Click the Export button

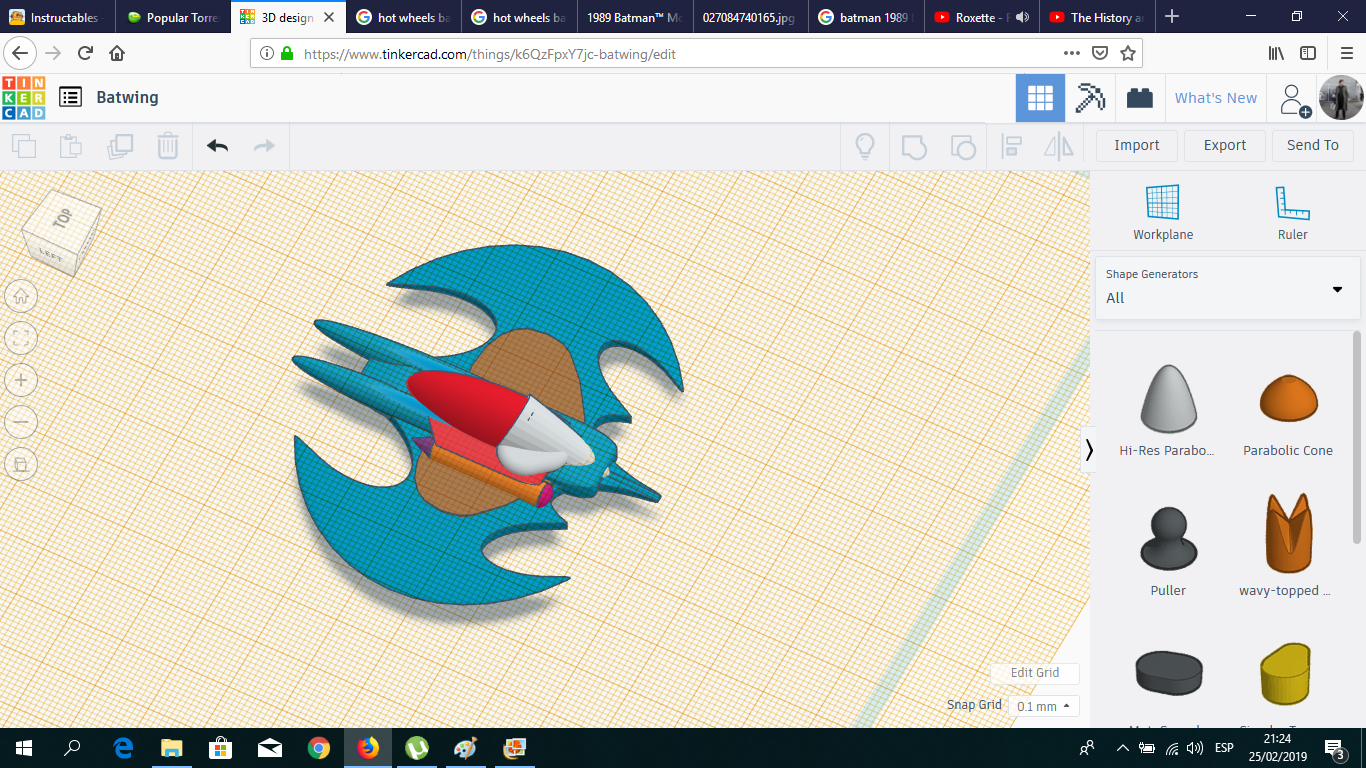1225,146
